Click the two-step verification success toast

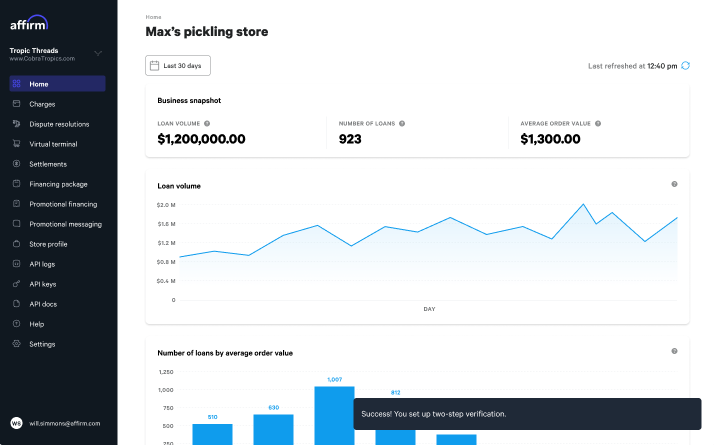click(527, 414)
